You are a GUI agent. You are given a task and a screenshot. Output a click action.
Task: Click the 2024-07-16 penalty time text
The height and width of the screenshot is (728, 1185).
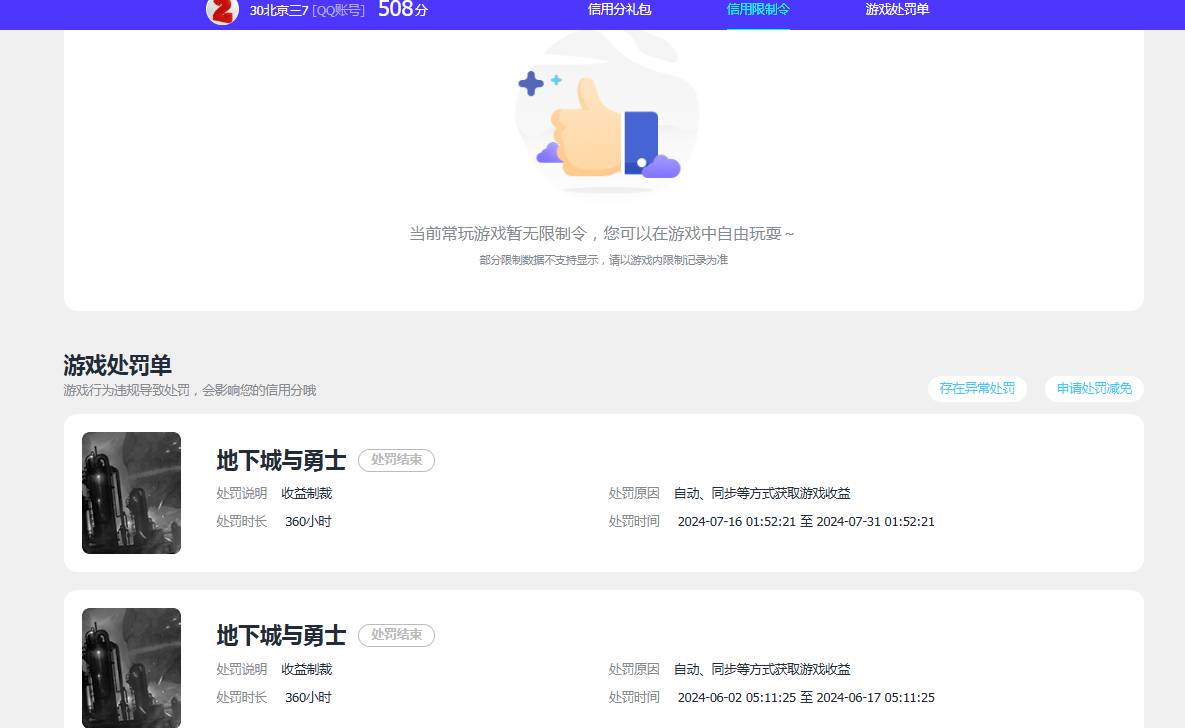click(806, 521)
